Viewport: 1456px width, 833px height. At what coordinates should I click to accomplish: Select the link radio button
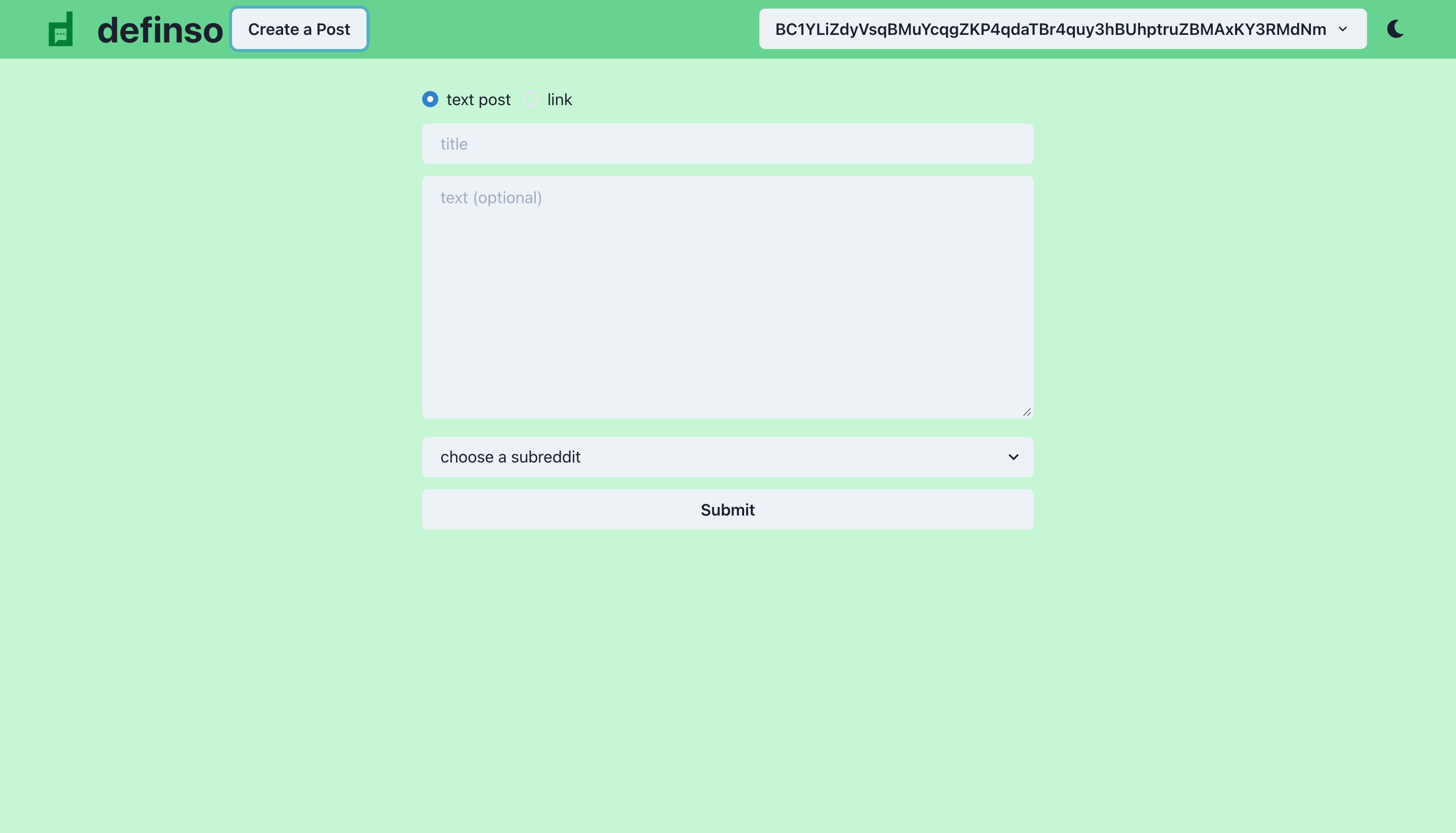[x=531, y=100]
